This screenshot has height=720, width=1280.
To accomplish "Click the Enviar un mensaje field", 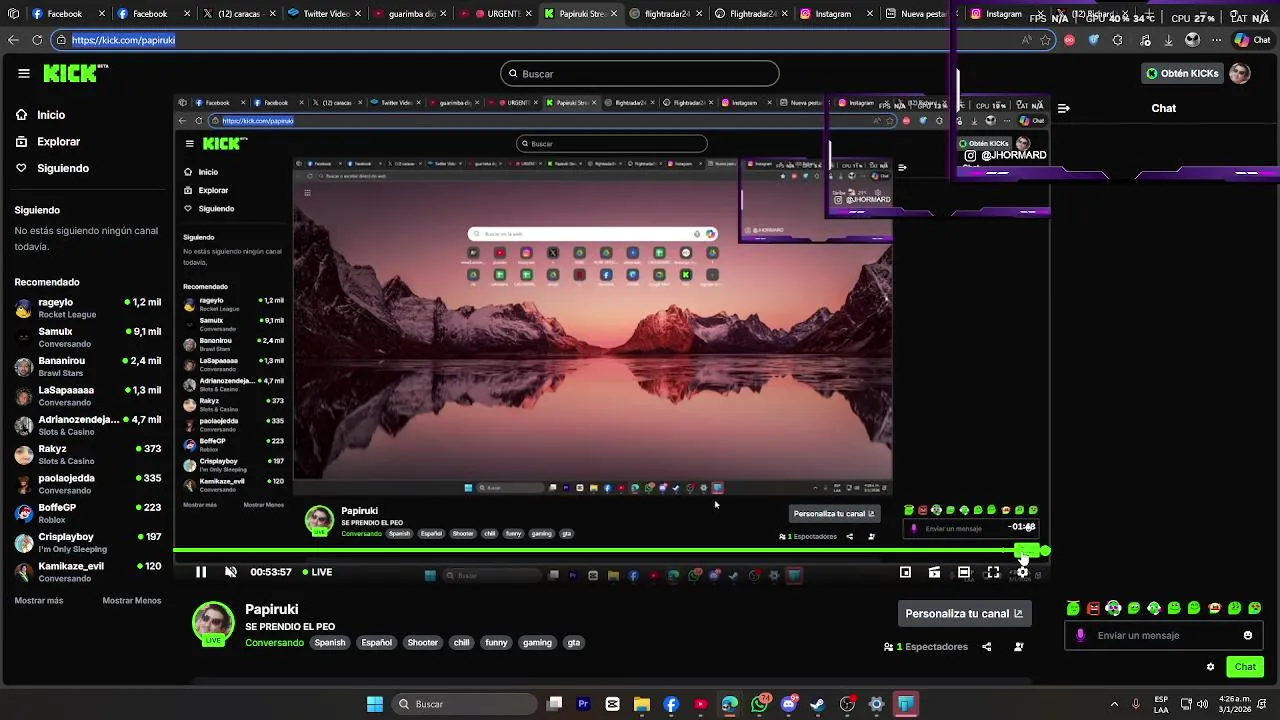I will (x=1164, y=635).
